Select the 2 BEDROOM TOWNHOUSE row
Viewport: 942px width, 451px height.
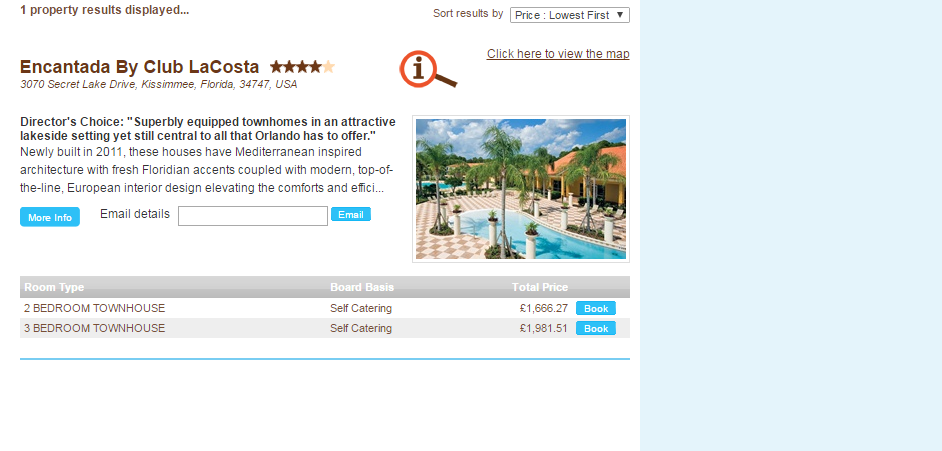click(x=324, y=308)
